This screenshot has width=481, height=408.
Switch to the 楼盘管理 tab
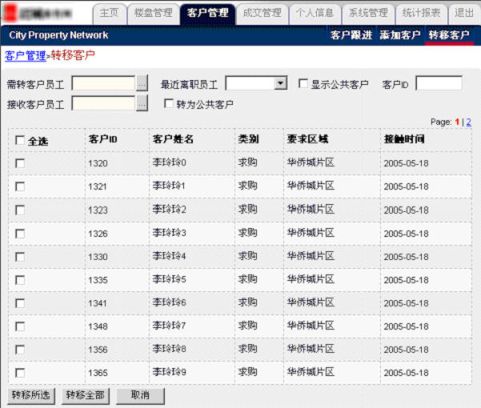click(153, 14)
